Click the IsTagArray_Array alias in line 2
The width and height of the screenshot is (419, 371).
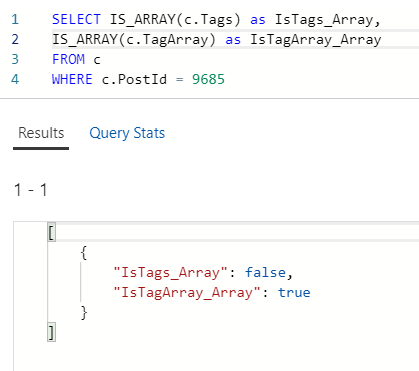(316, 40)
